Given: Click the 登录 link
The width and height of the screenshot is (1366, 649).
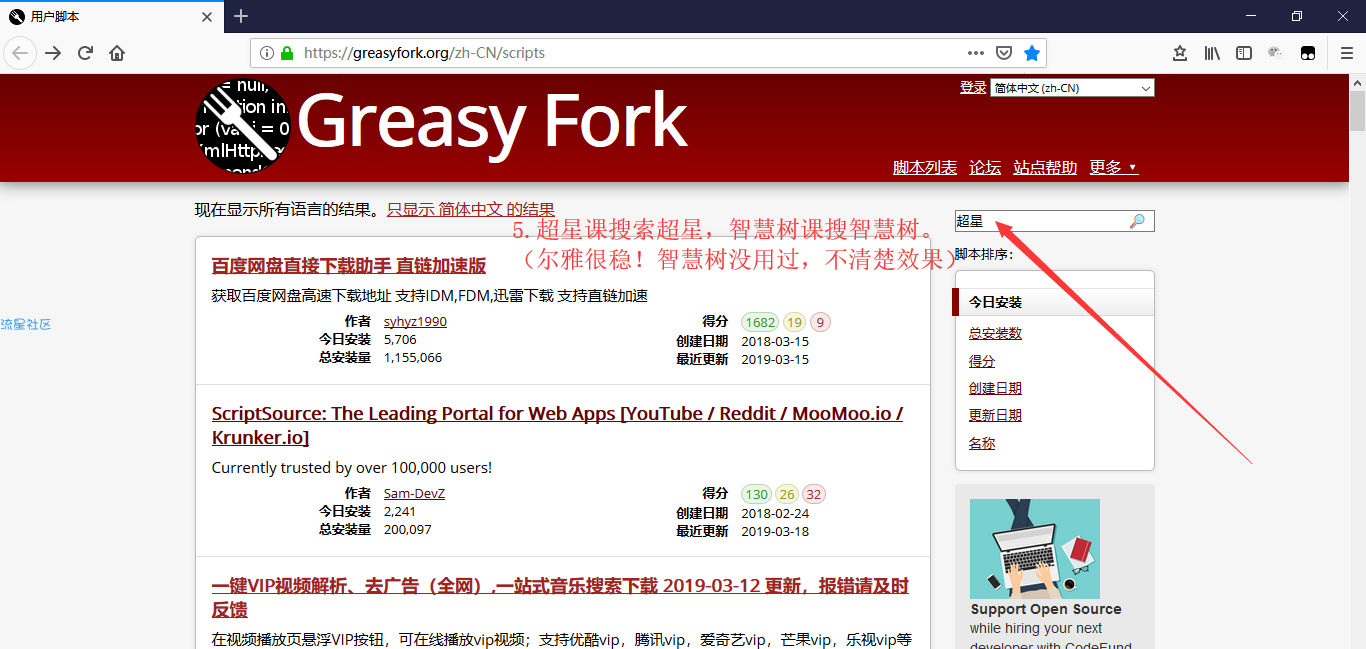Looking at the screenshot, I should (x=973, y=87).
